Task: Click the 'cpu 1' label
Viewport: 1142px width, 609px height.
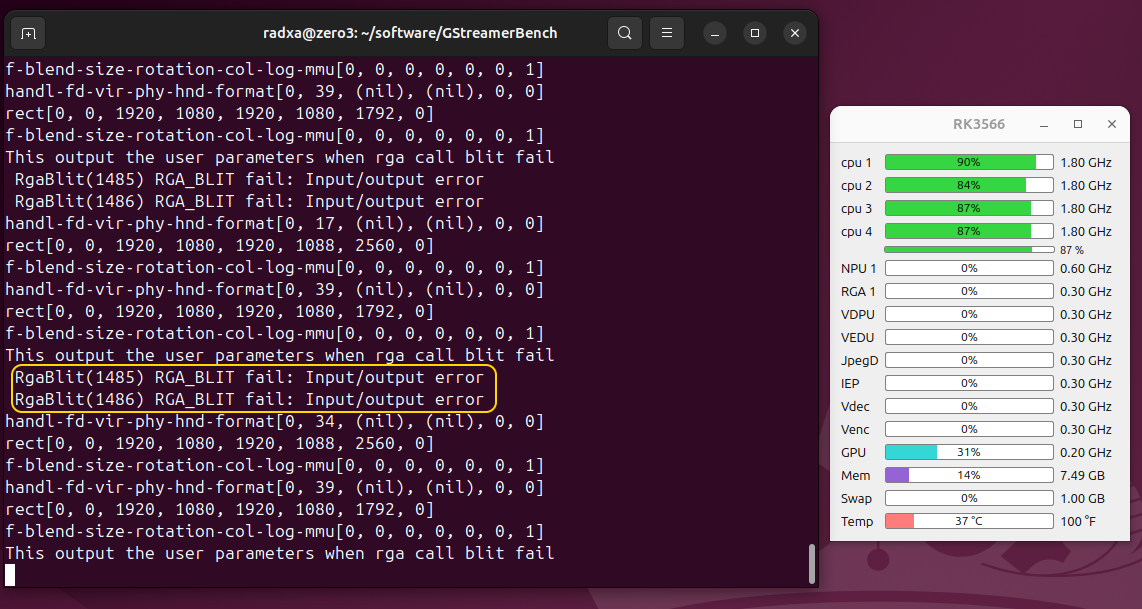Action: [856, 163]
